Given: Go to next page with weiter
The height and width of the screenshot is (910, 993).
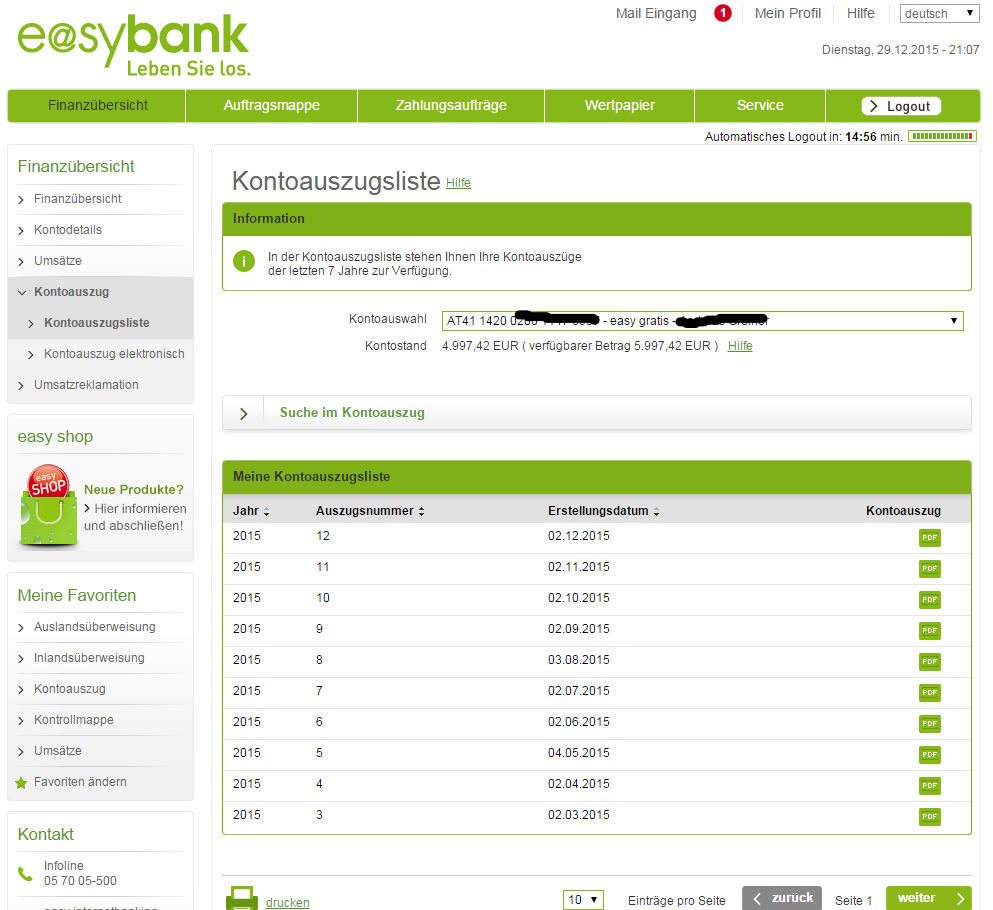Looking at the screenshot, I should [928, 898].
